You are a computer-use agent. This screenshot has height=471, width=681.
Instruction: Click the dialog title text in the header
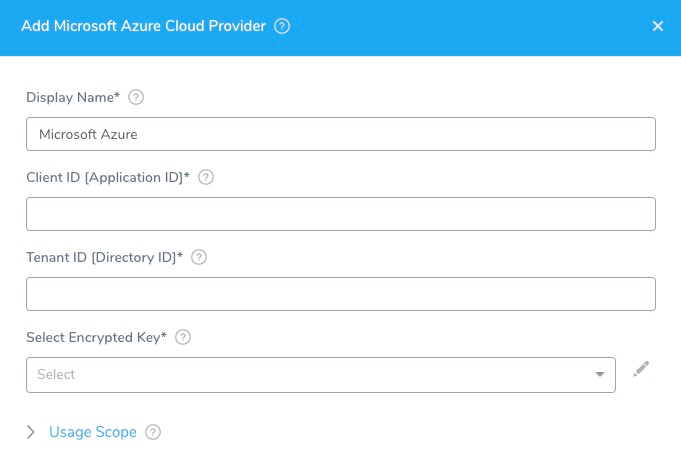pyautogui.click(x=143, y=26)
